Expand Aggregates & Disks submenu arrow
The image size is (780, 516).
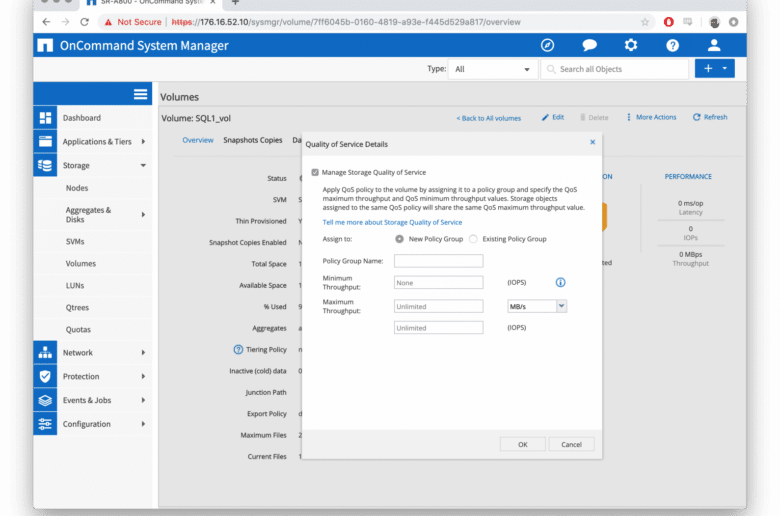143,214
